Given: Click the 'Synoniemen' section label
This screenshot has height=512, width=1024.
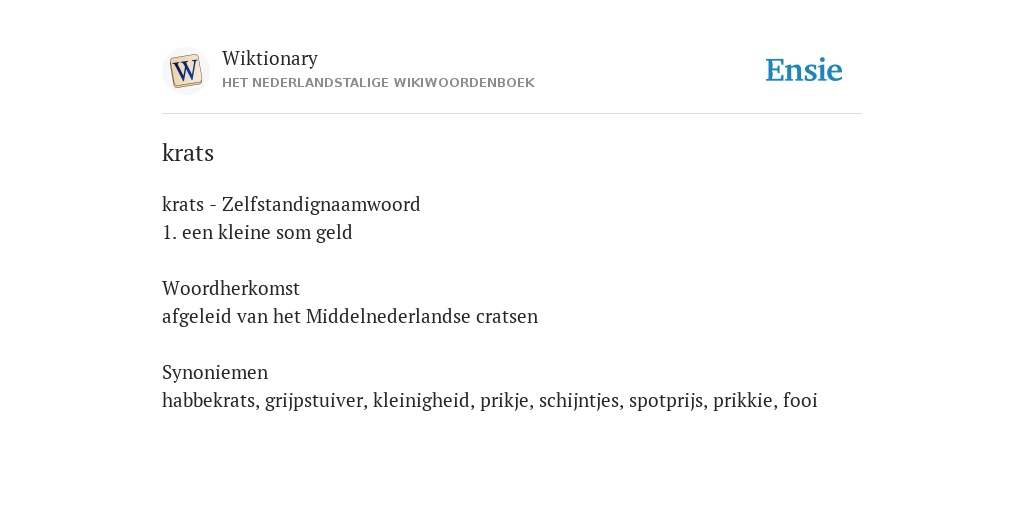Looking at the screenshot, I should tap(215, 372).
